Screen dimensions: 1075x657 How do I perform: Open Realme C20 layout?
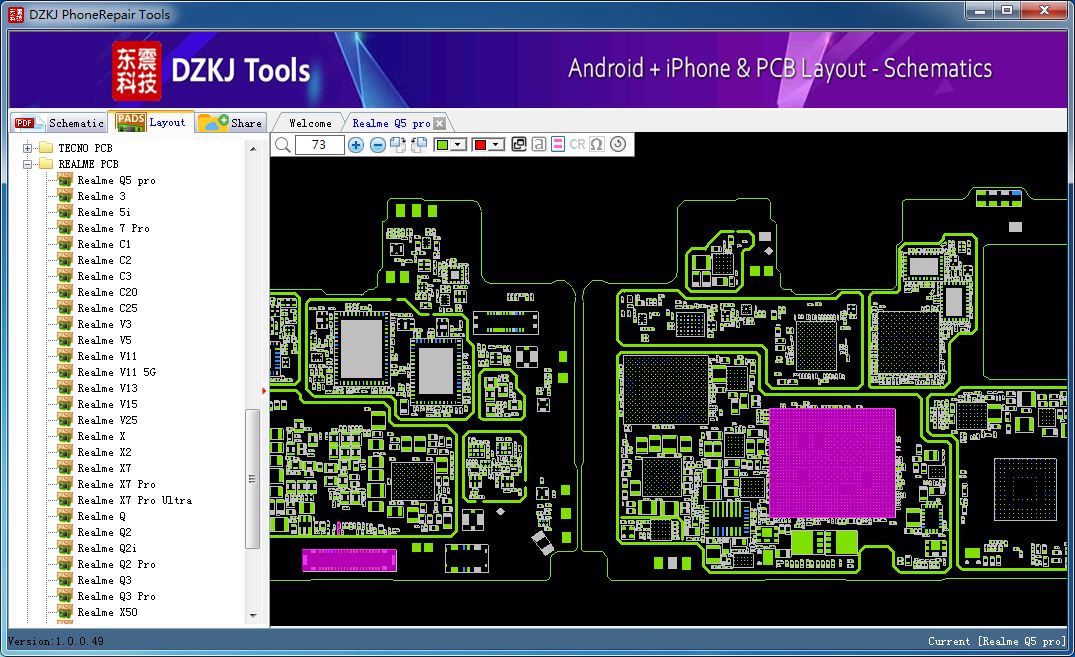pos(107,292)
